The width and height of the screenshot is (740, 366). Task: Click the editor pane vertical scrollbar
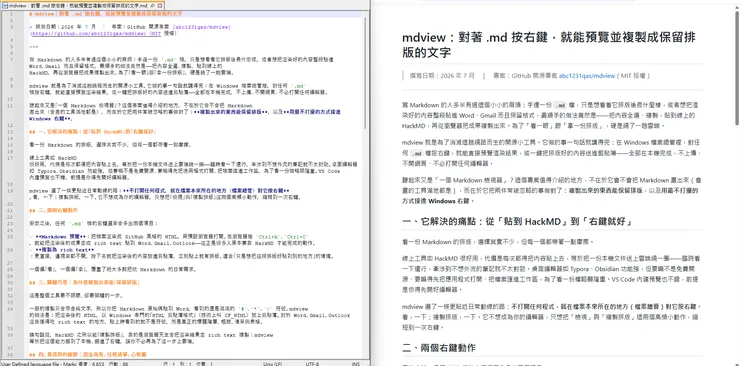364,184
